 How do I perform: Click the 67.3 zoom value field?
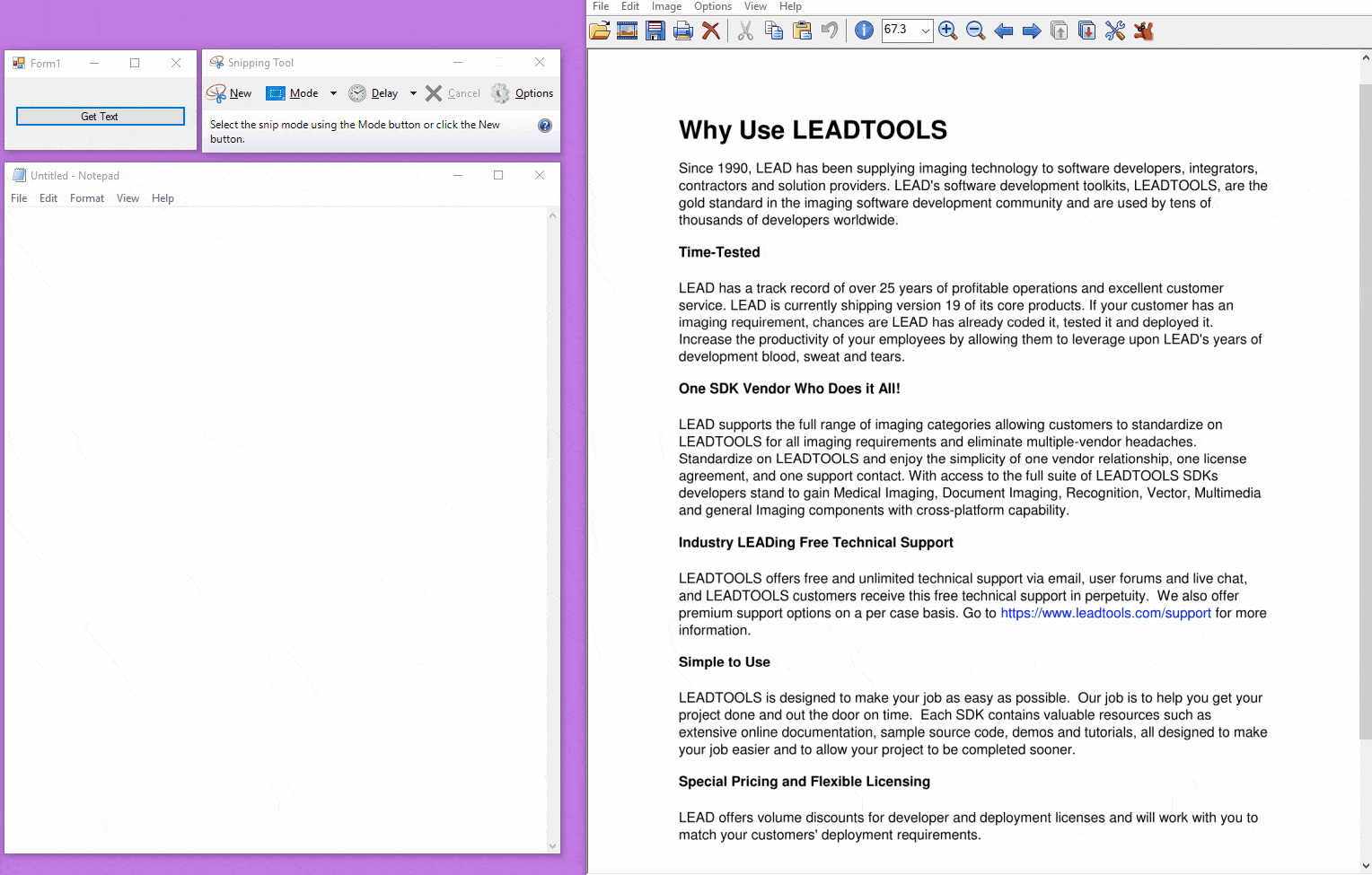coord(901,30)
